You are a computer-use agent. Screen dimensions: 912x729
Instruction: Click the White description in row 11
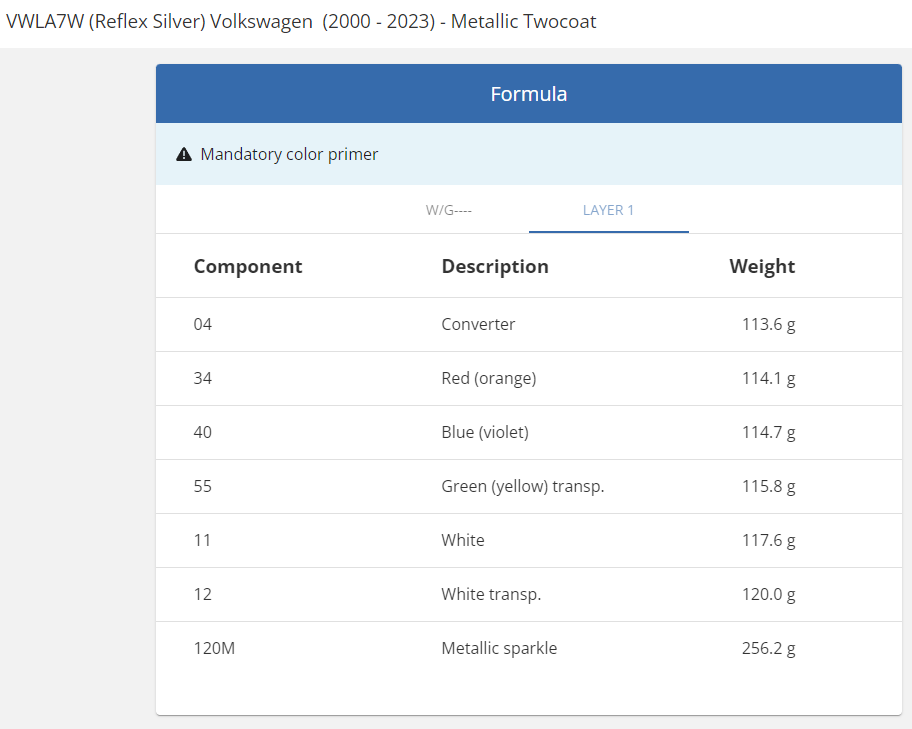coord(463,540)
